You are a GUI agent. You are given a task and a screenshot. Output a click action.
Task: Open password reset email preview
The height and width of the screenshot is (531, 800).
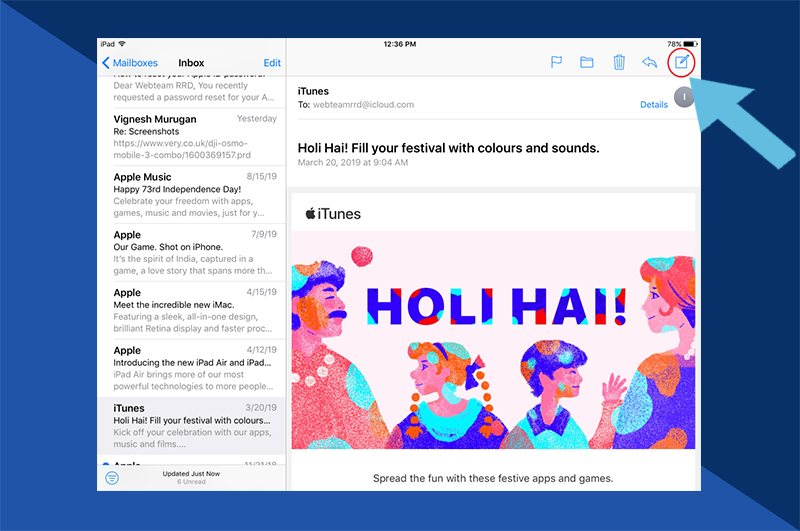192,91
